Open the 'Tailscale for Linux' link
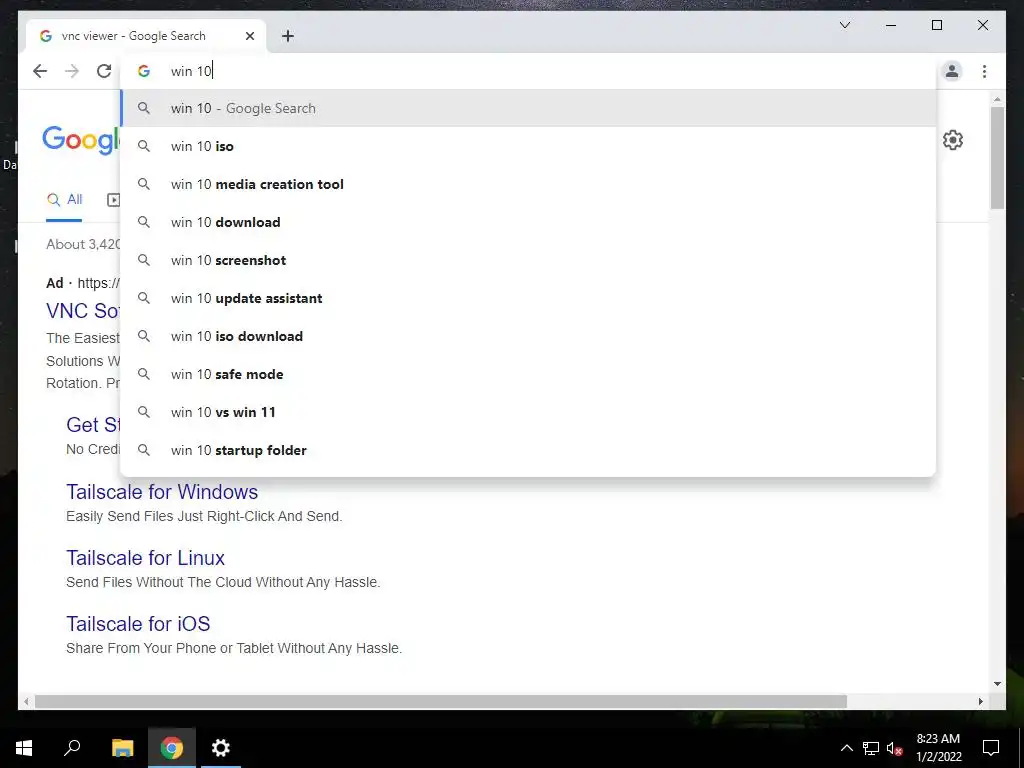Viewport: 1024px width, 768px height. pos(145,558)
